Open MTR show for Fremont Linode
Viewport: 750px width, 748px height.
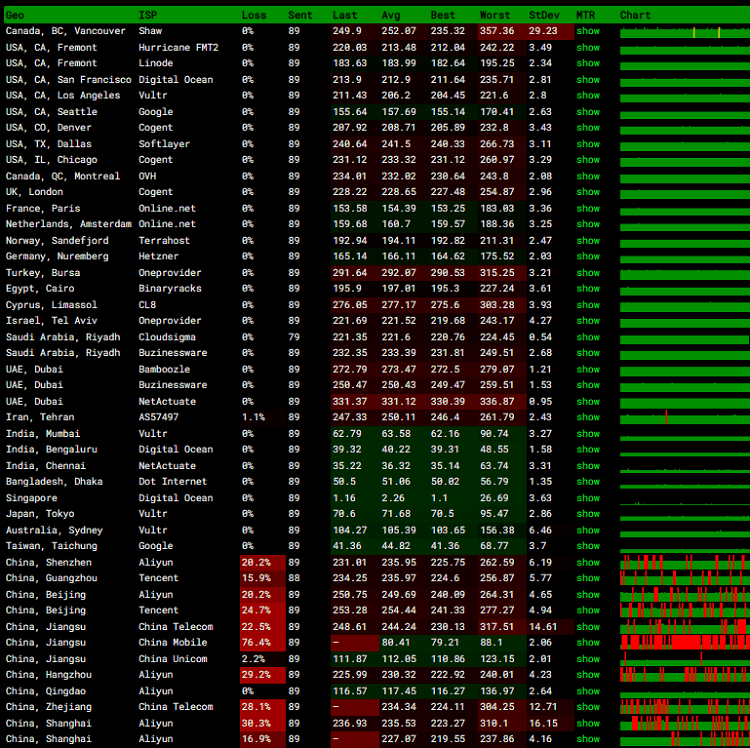[587, 63]
